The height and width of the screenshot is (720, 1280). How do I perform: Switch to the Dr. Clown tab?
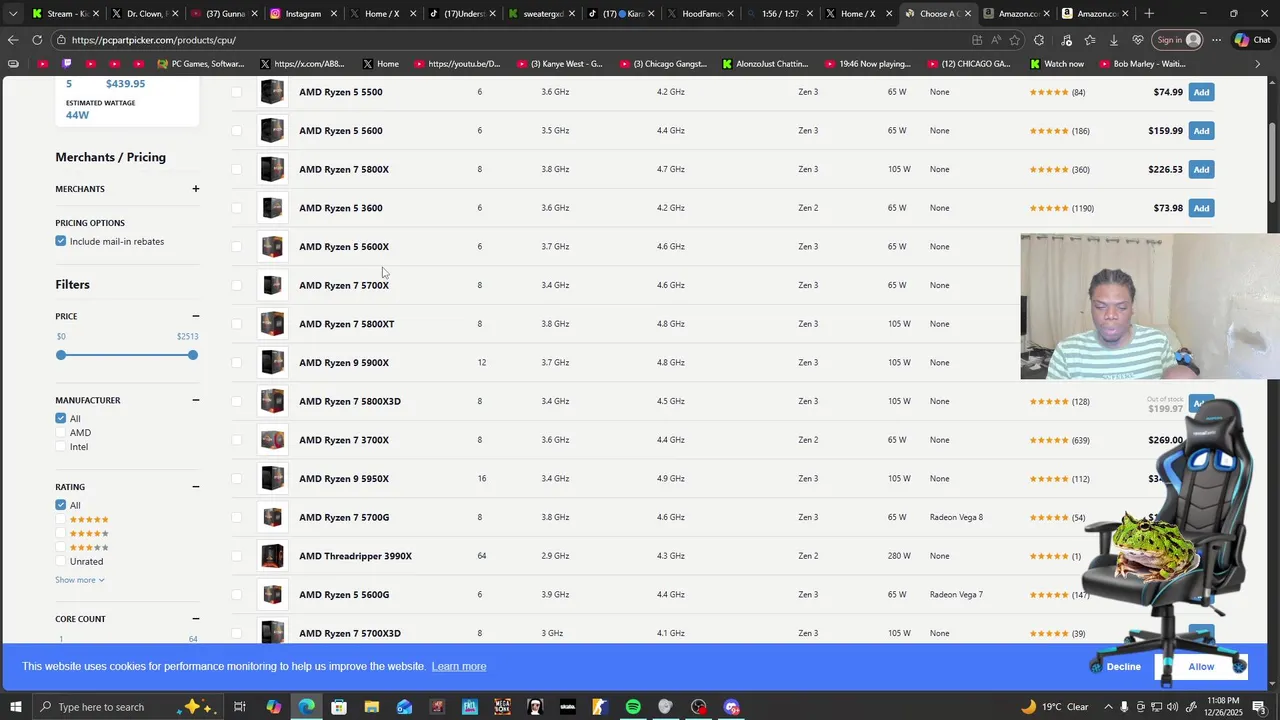145,13
